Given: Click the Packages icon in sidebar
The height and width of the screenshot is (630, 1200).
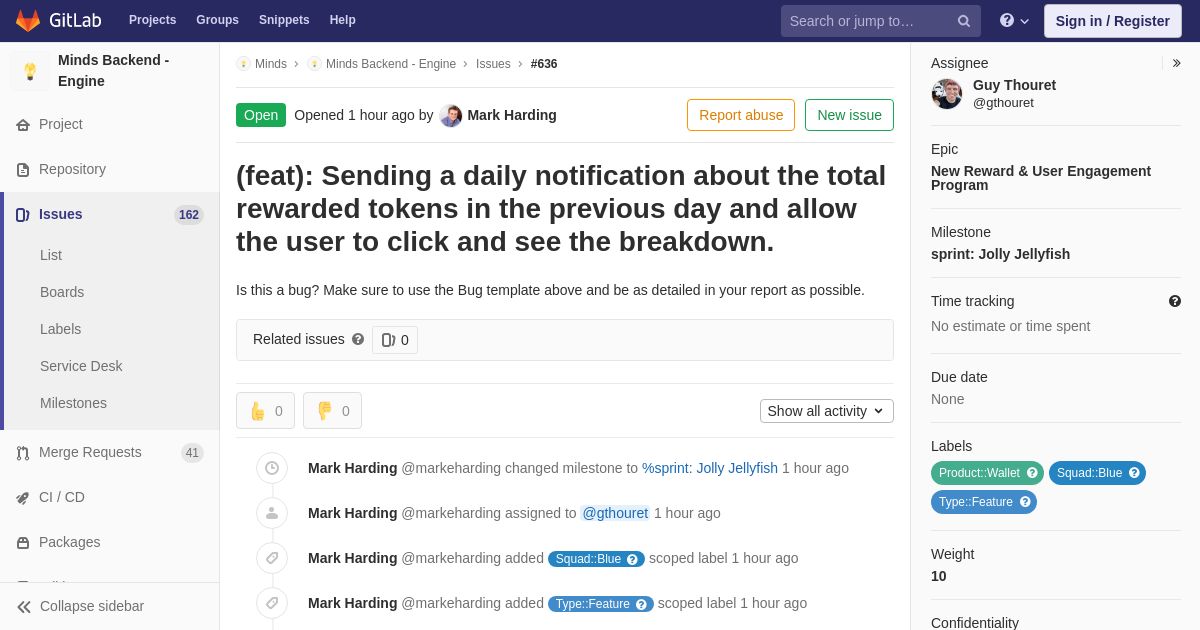Looking at the screenshot, I should tap(23, 542).
